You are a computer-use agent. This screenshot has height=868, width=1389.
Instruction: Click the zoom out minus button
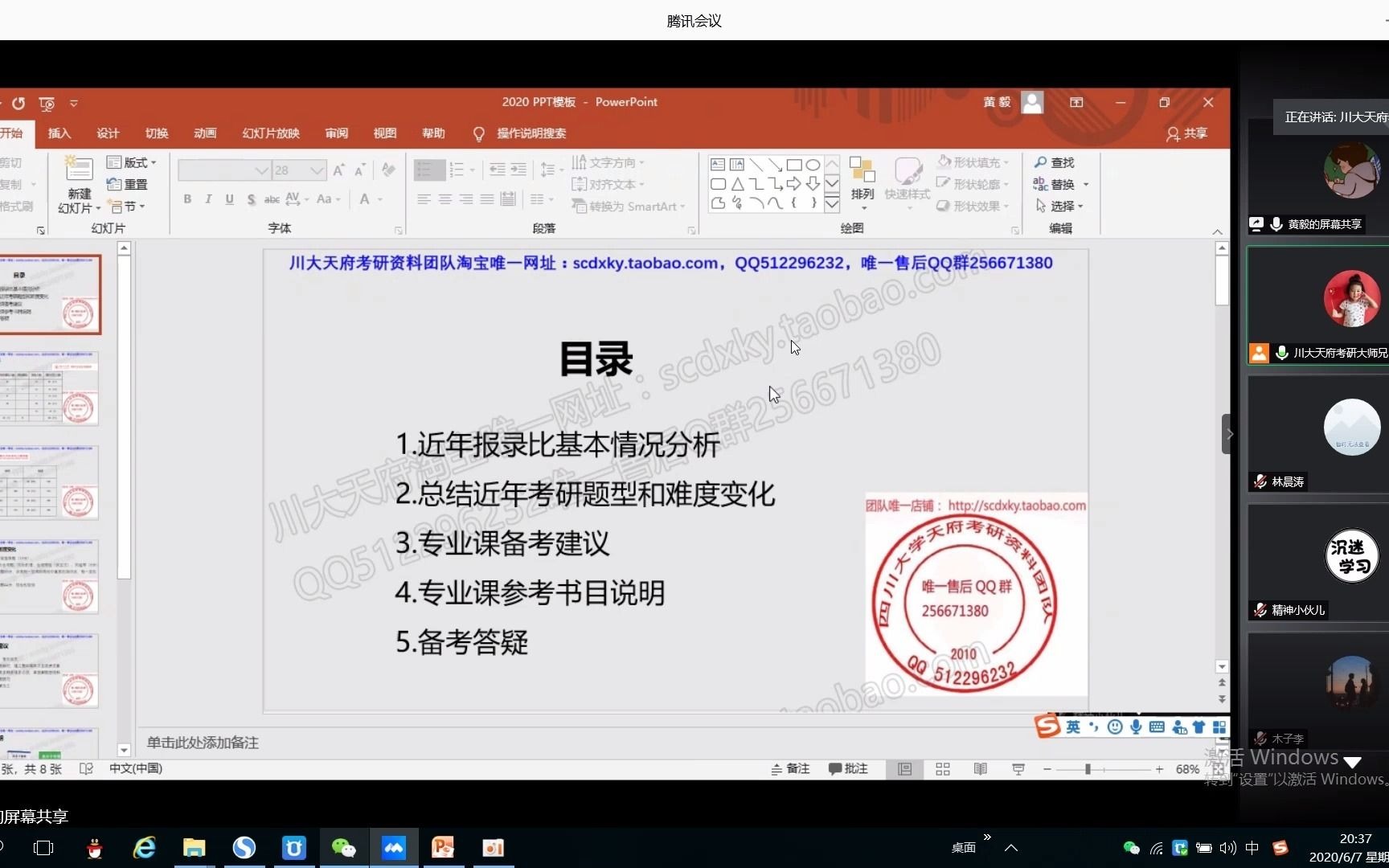[1047, 769]
